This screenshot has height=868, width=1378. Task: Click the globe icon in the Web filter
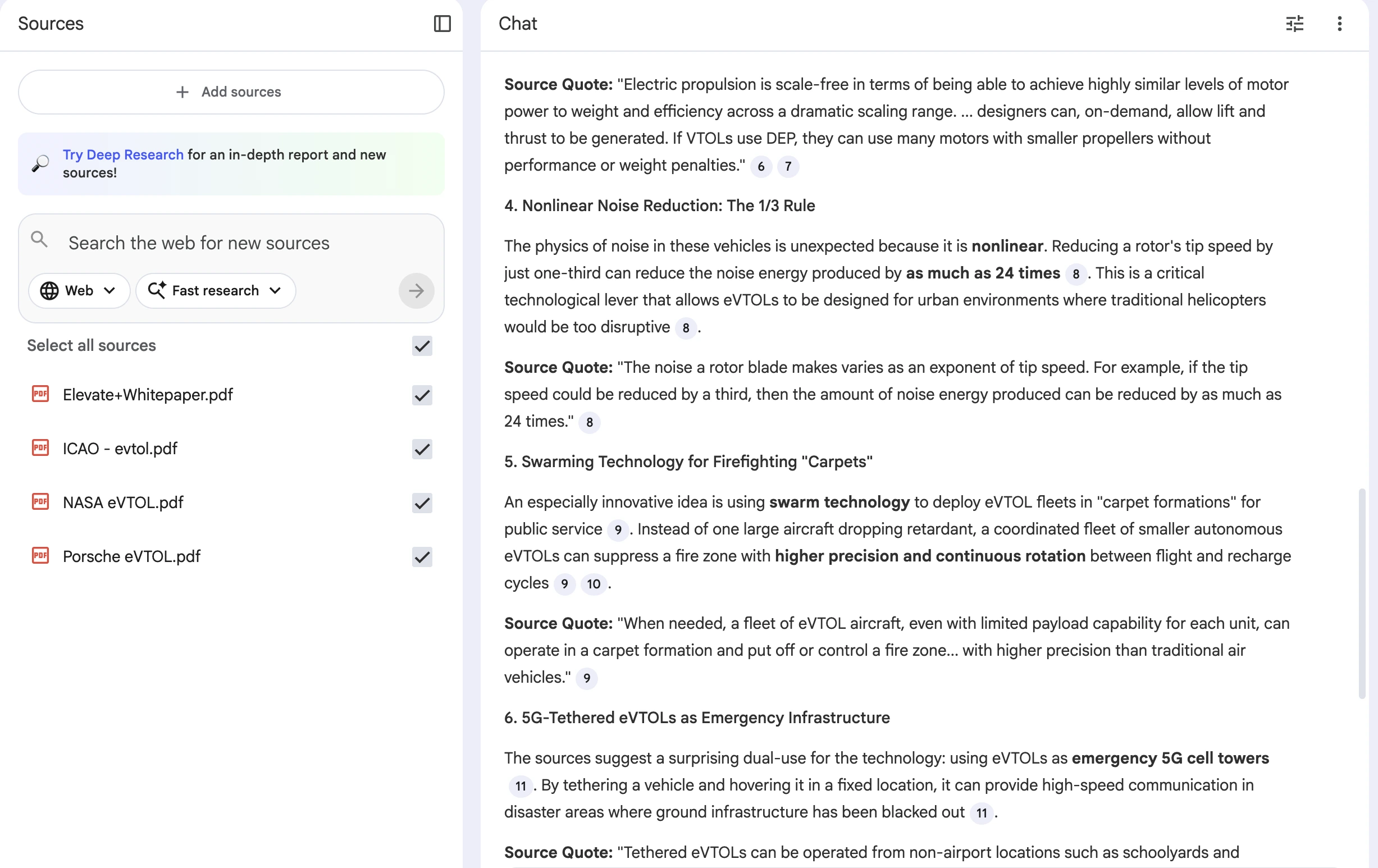pos(50,291)
